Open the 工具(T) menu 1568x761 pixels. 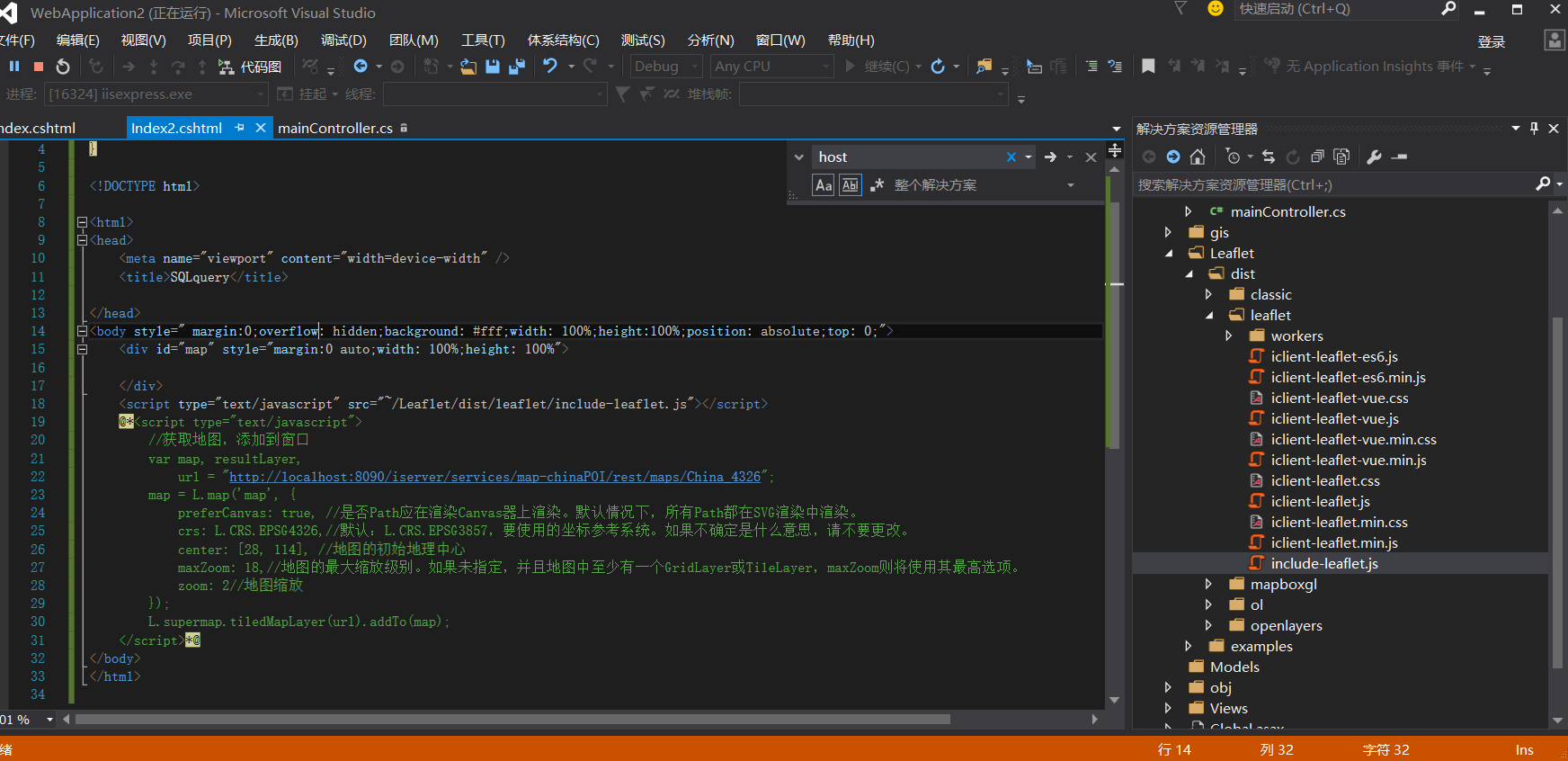pyautogui.click(x=483, y=40)
